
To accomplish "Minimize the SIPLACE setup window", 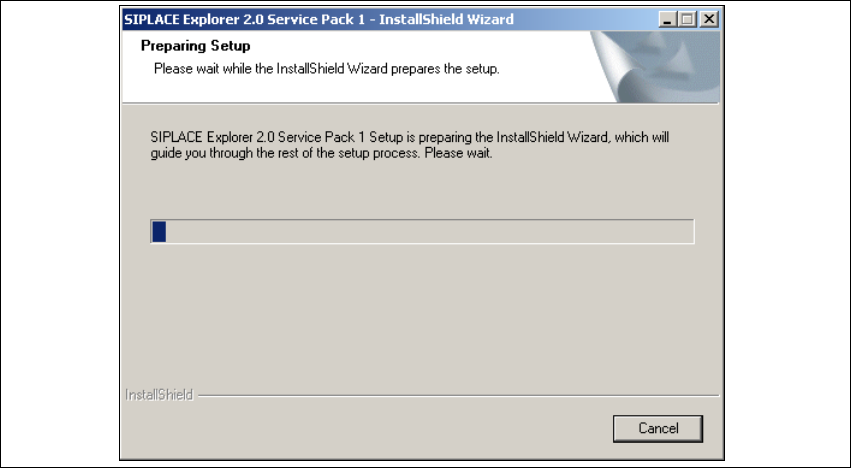I will coord(669,19).
